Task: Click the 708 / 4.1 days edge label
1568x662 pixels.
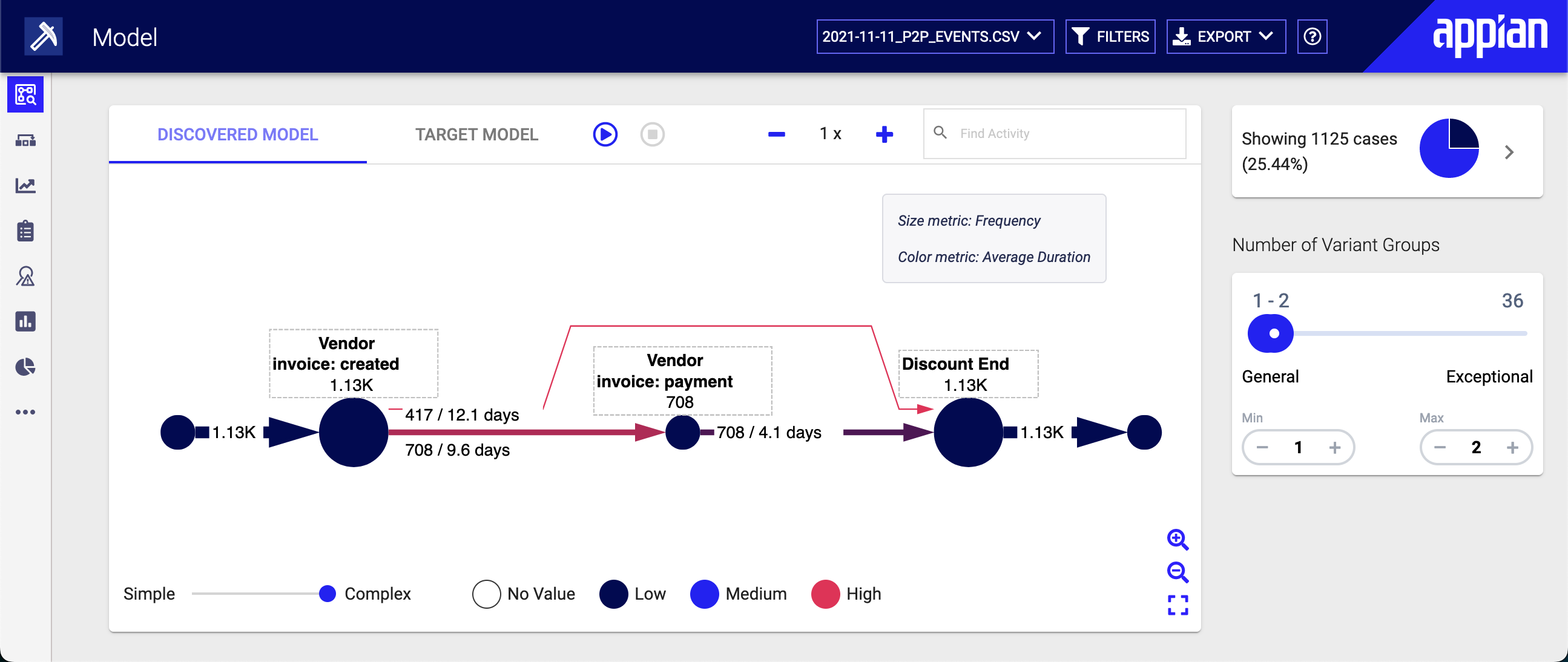Action: [769, 433]
